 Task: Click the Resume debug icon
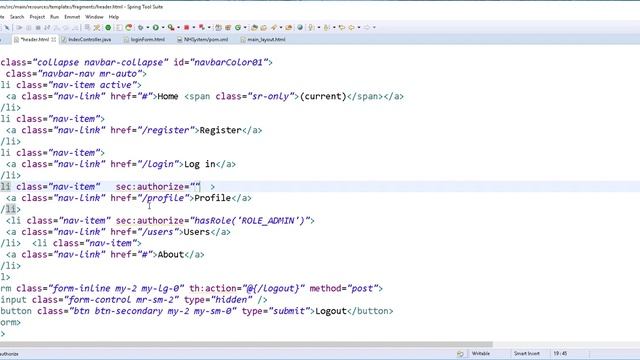19,27
